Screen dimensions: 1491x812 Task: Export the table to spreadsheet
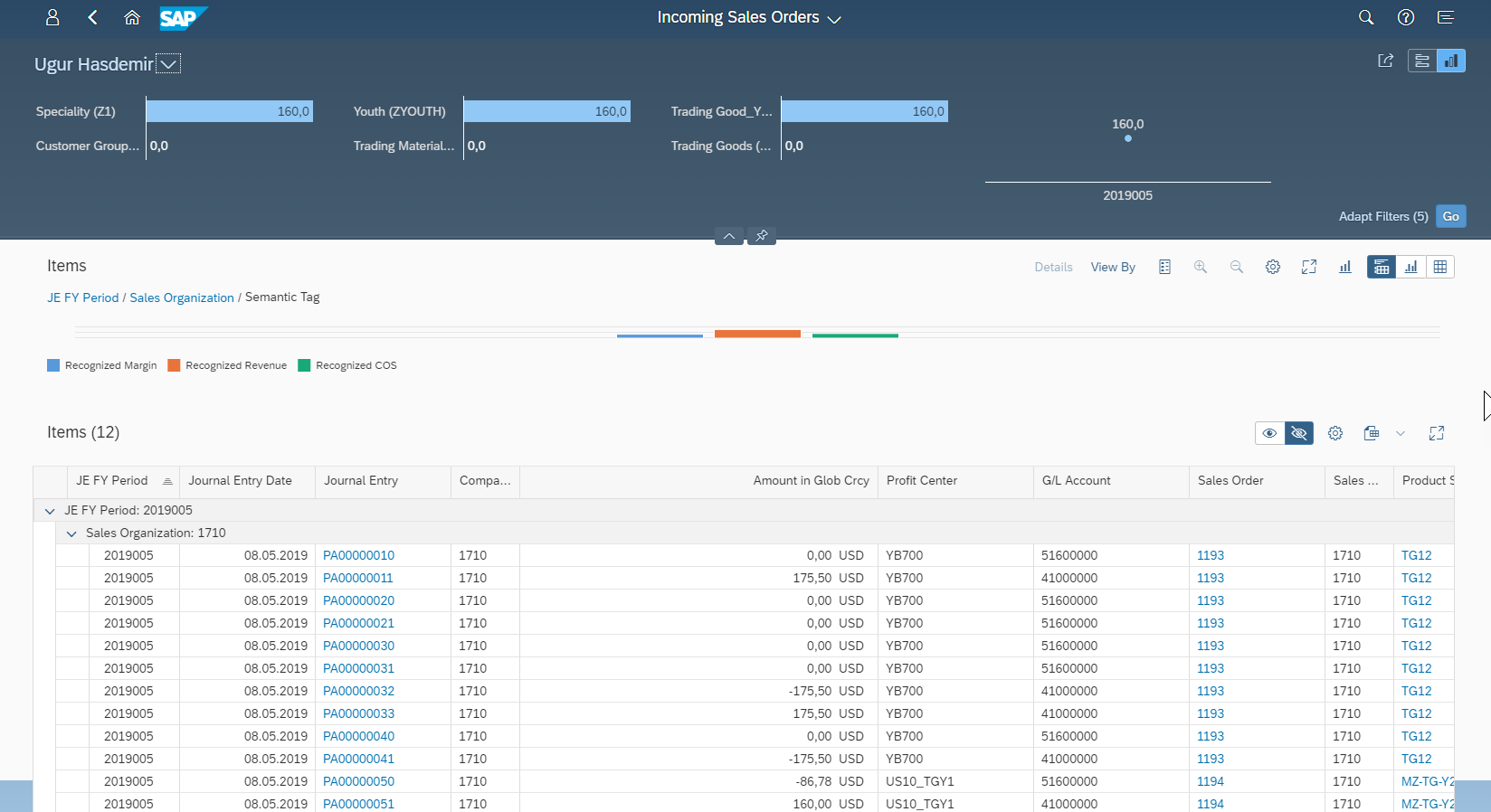[x=1372, y=433]
